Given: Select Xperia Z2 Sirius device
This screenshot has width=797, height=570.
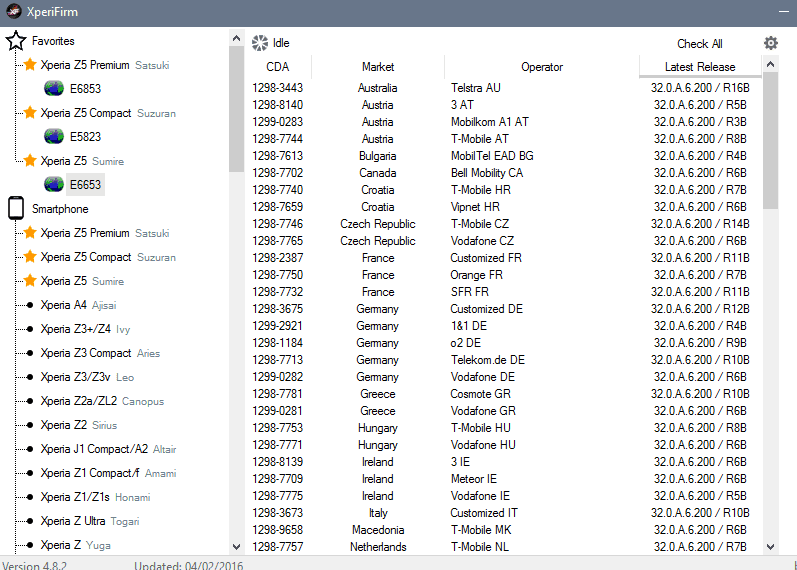Looking at the screenshot, I should [x=79, y=425].
